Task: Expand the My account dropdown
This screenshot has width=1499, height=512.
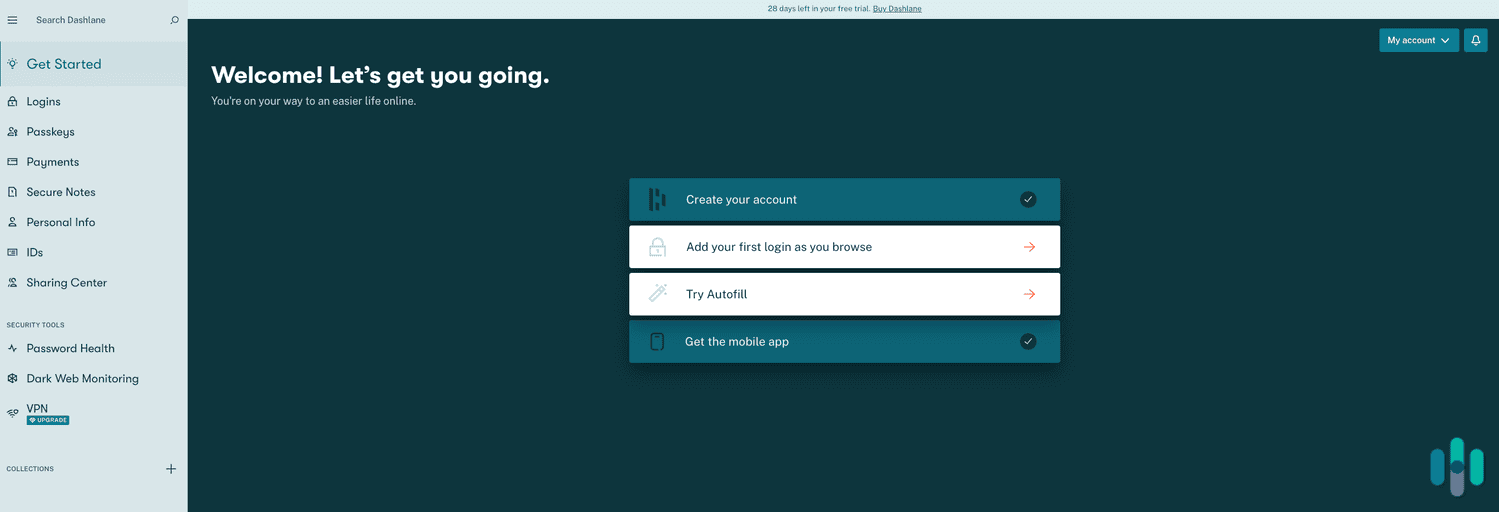Action: (x=1418, y=40)
